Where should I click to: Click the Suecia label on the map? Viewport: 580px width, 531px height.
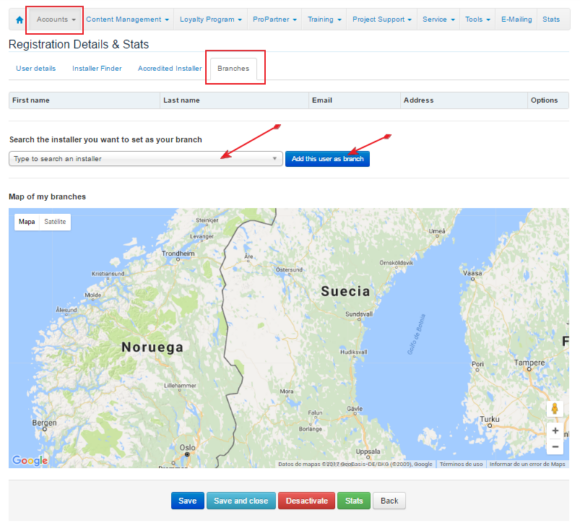tap(345, 291)
